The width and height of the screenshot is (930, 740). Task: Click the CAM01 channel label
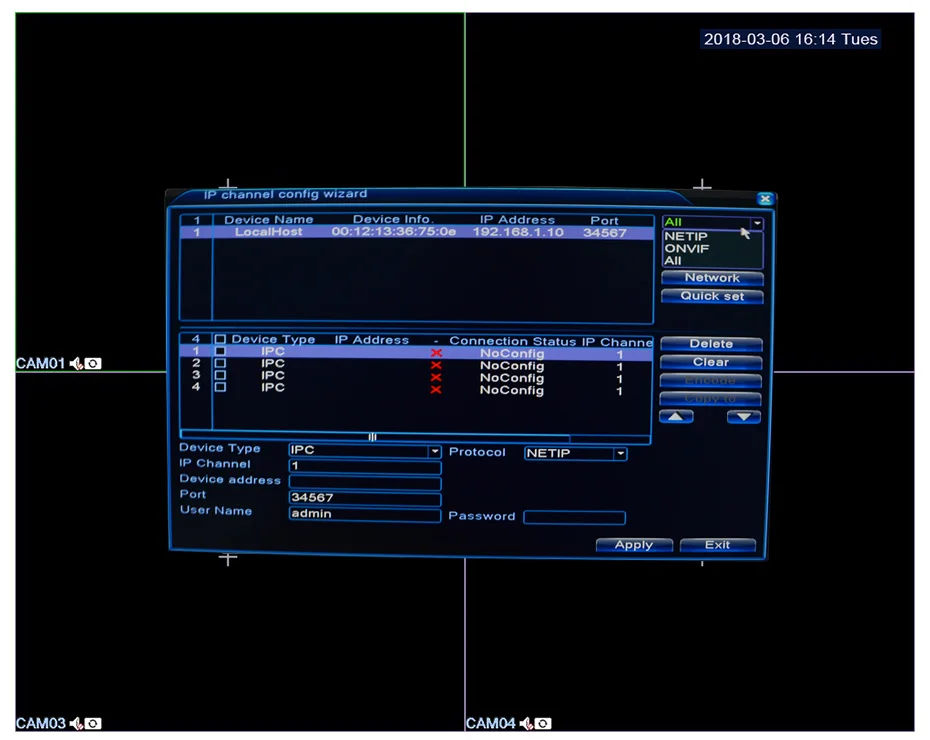[40, 363]
